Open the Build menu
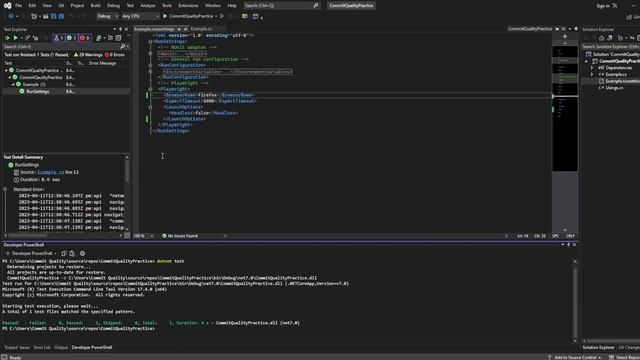The width and height of the screenshot is (640, 360). pos(96,6)
